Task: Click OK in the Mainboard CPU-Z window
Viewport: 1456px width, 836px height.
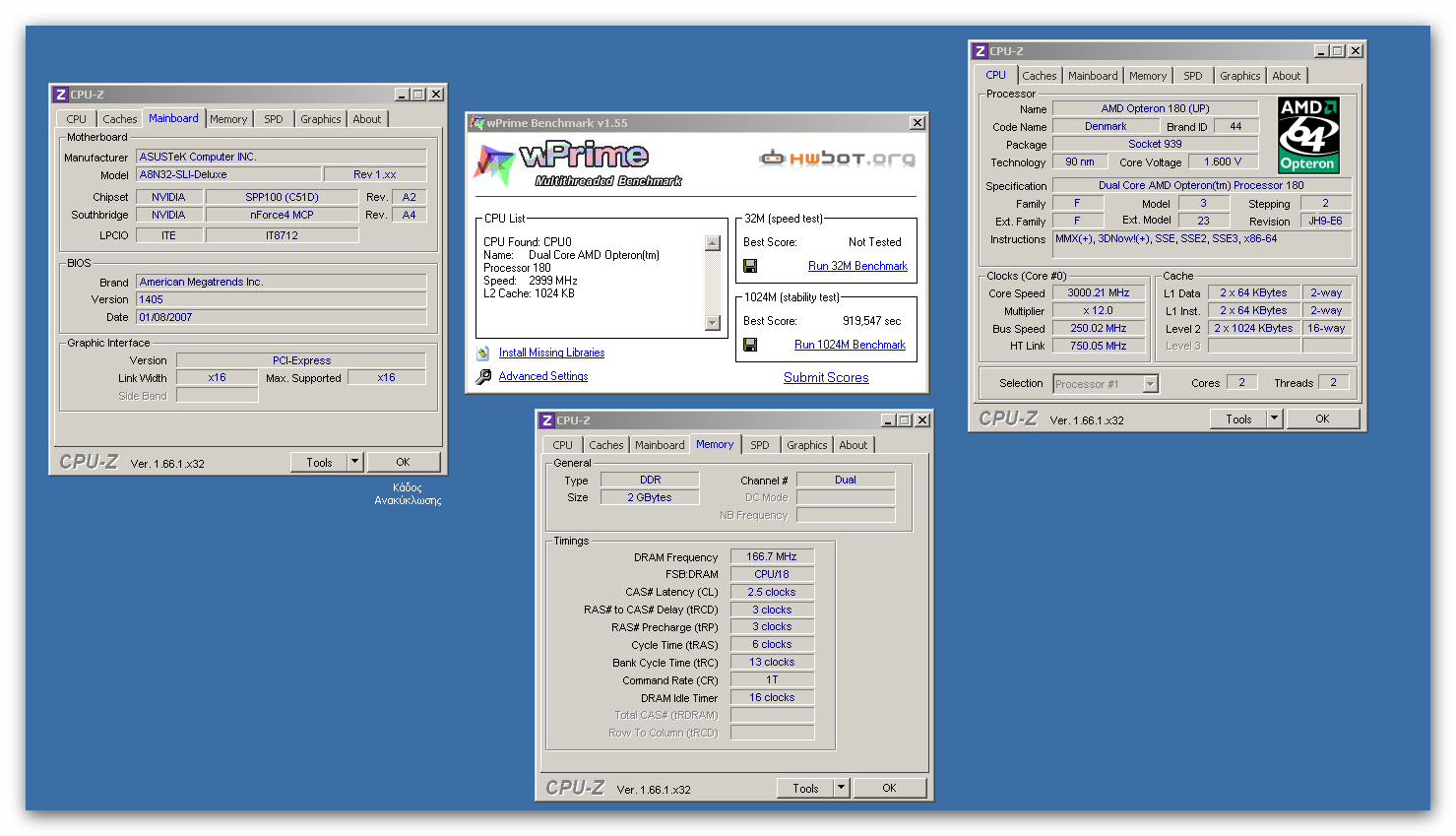Action: point(403,462)
